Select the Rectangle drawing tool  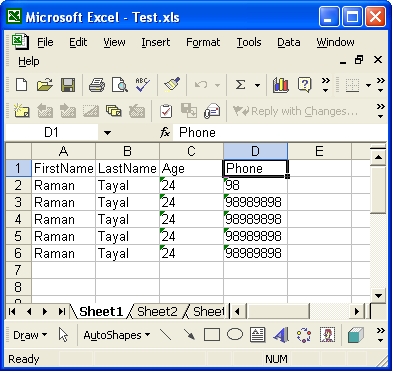coord(212,335)
